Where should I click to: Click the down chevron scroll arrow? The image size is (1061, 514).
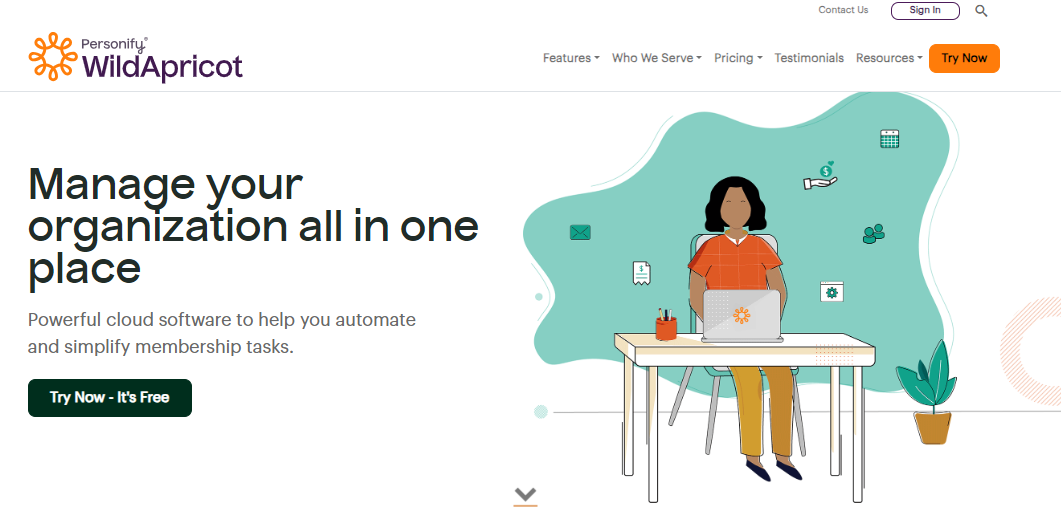[x=525, y=495]
